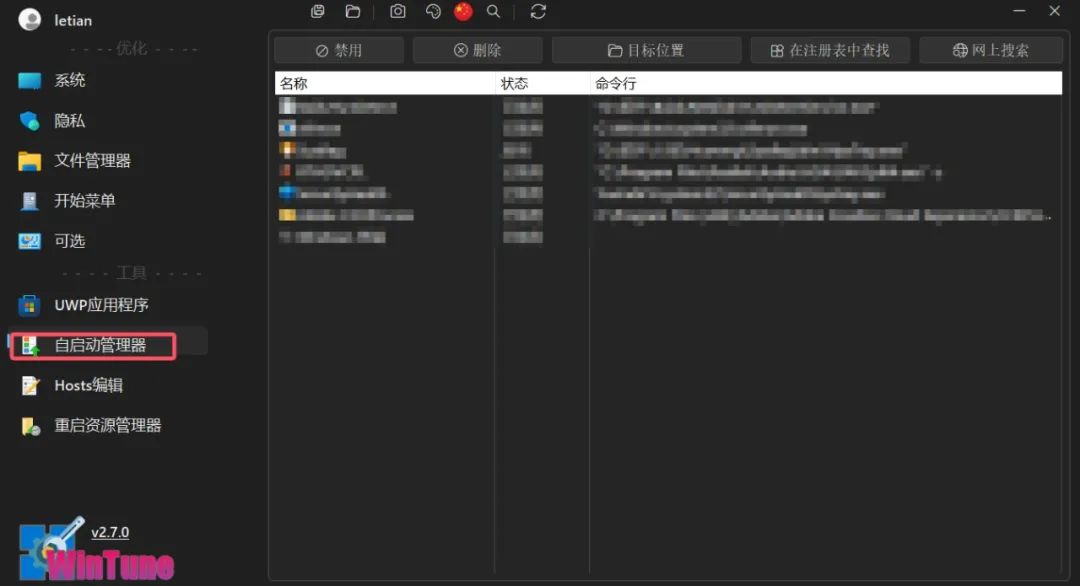Click the copy/clipboard icon in top toolbar
This screenshot has width=1080, height=586.
(x=318, y=12)
